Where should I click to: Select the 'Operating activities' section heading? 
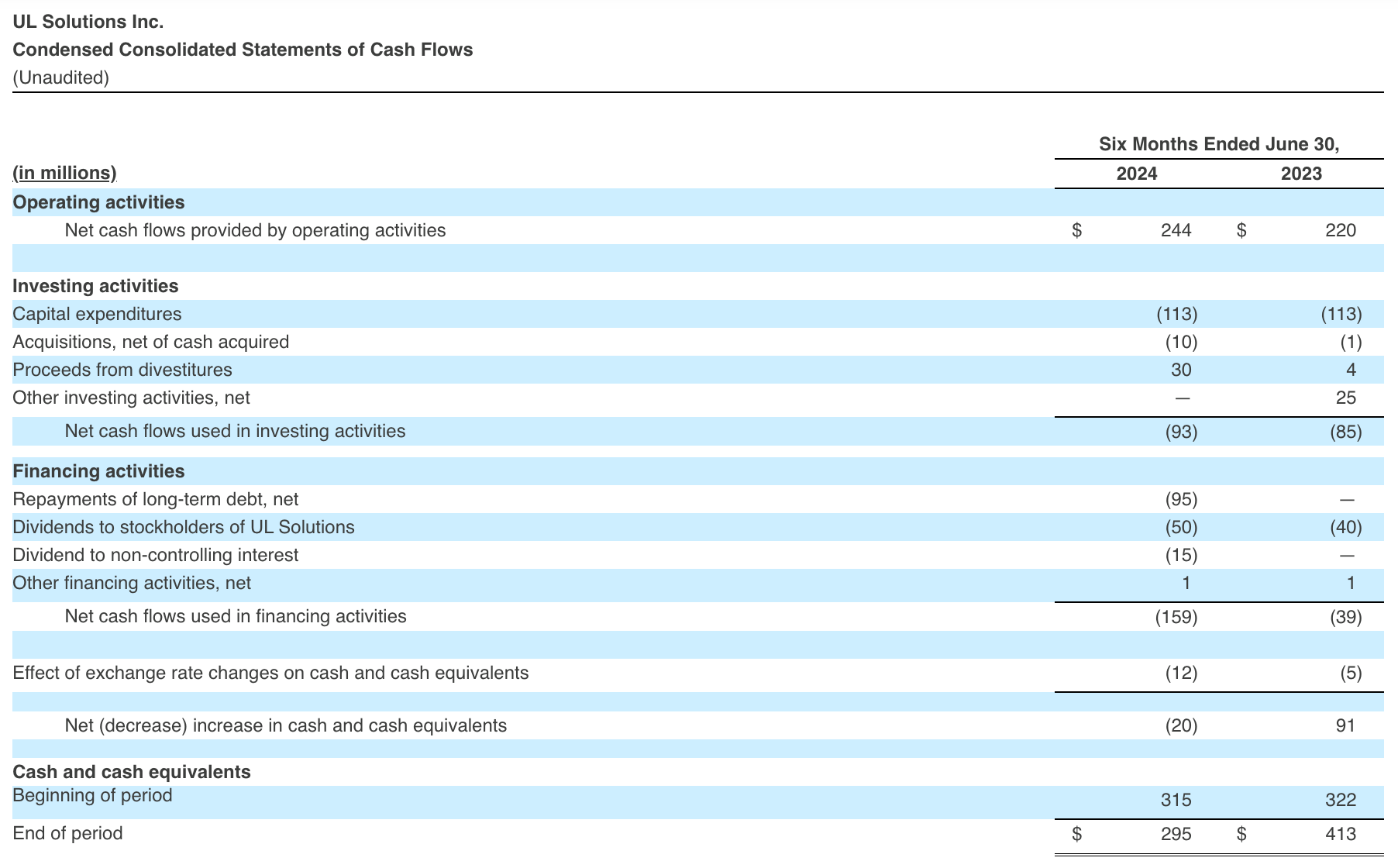[98, 202]
